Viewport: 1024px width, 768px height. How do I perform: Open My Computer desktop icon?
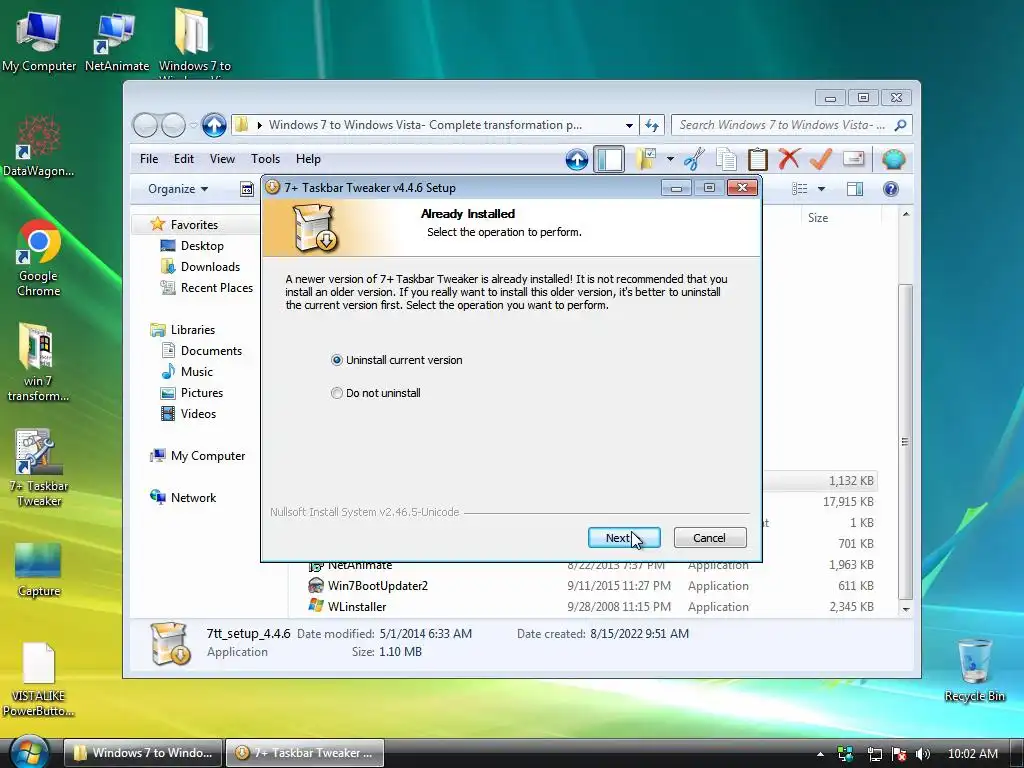pos(39,40)
